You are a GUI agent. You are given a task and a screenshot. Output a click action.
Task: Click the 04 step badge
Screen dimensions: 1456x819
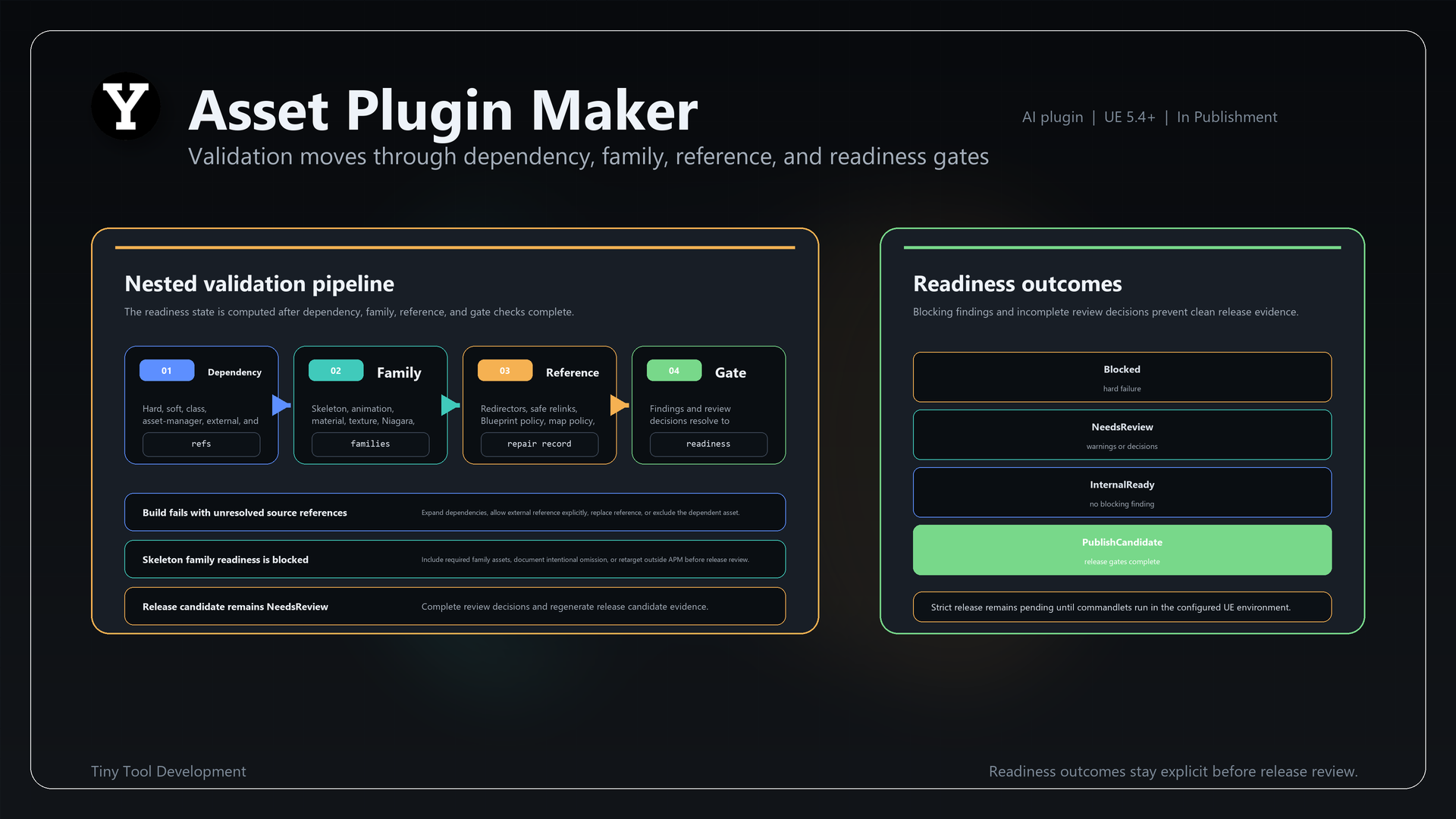coord(674,371)
